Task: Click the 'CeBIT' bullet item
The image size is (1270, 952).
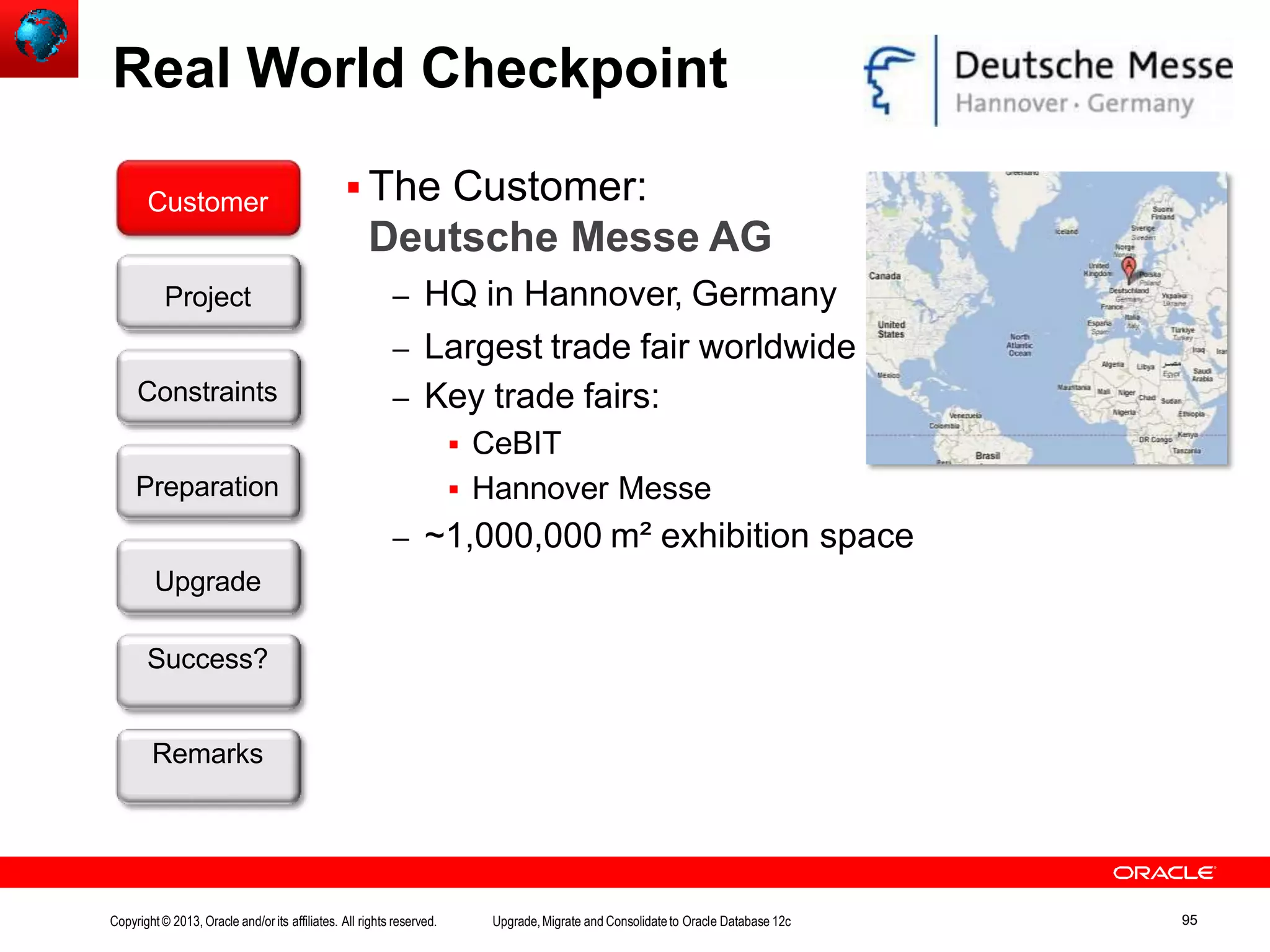Action: tap(517, 444)
